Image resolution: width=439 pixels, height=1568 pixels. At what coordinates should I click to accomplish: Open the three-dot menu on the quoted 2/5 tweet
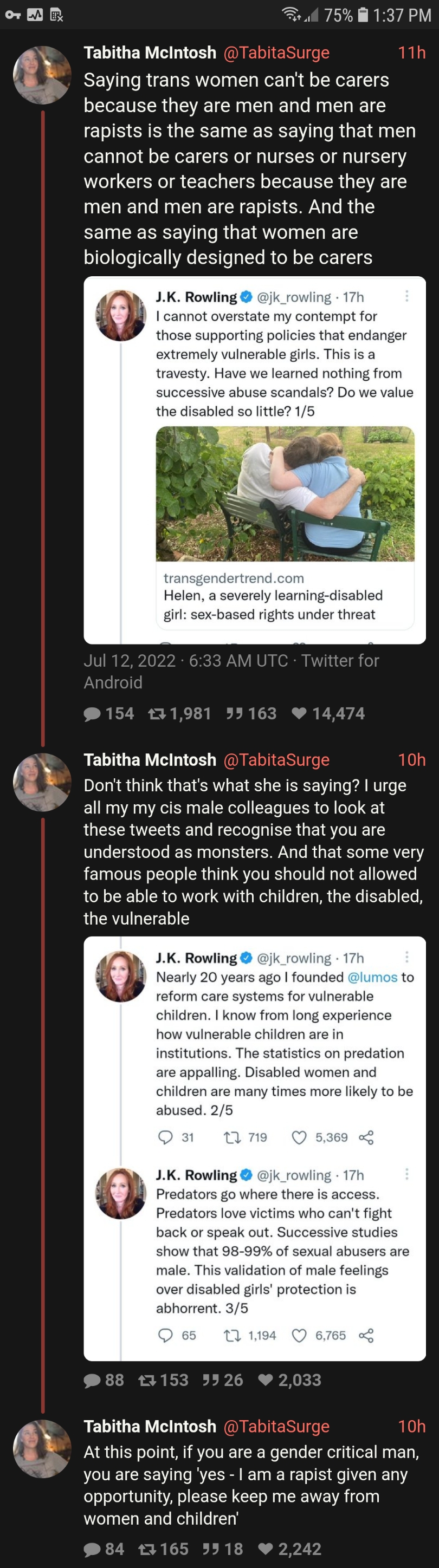(406, 958)
